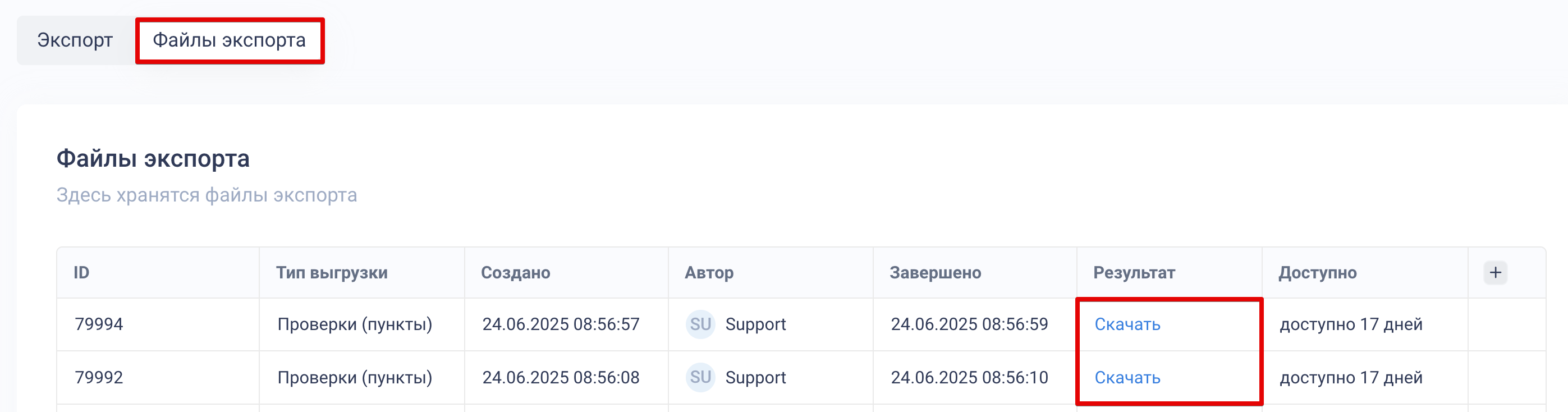
Task: Click SU avatar in row 79994
Action: pos(700,324)
